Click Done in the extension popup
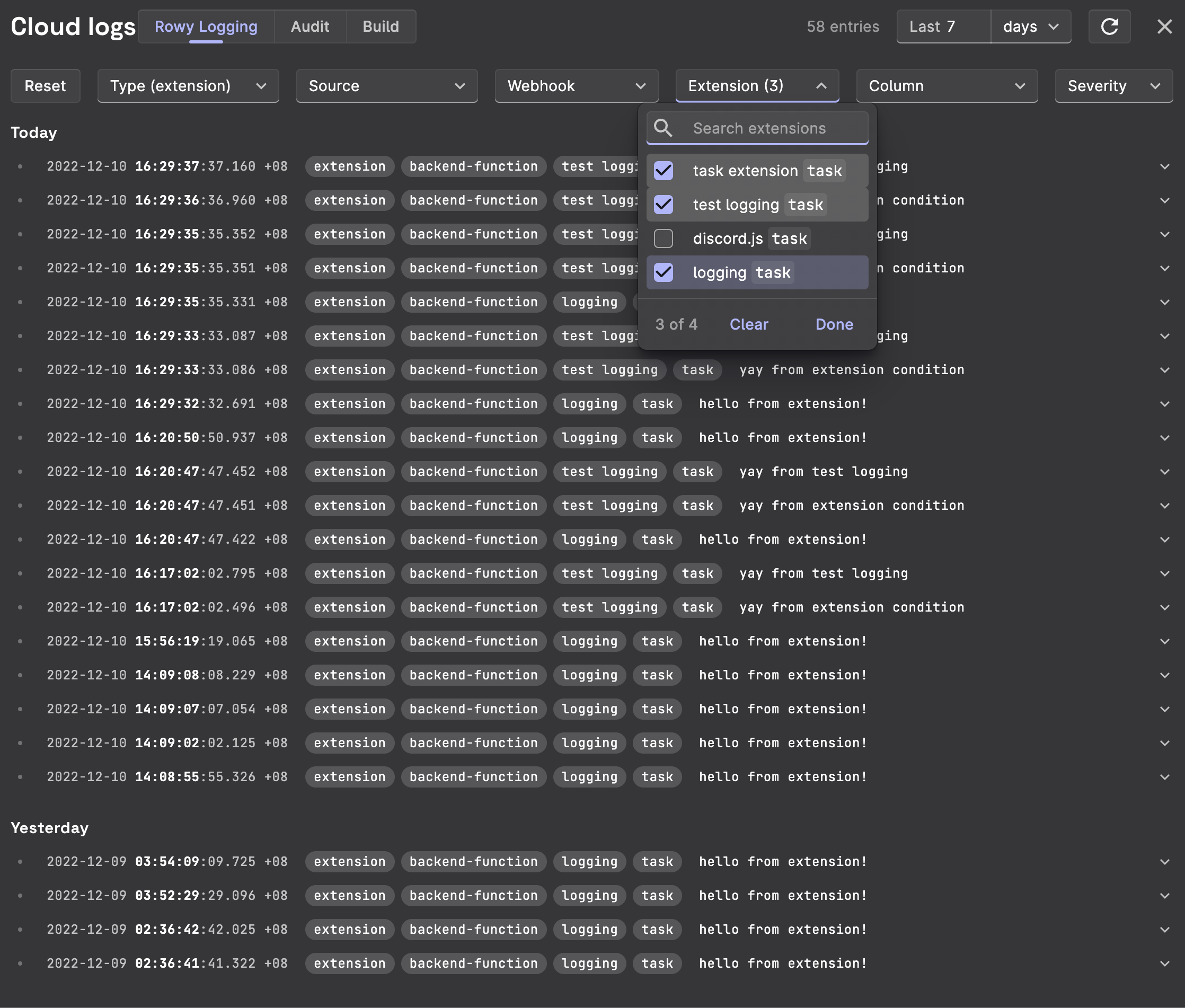1185x1008 pixels. (834, 324)
